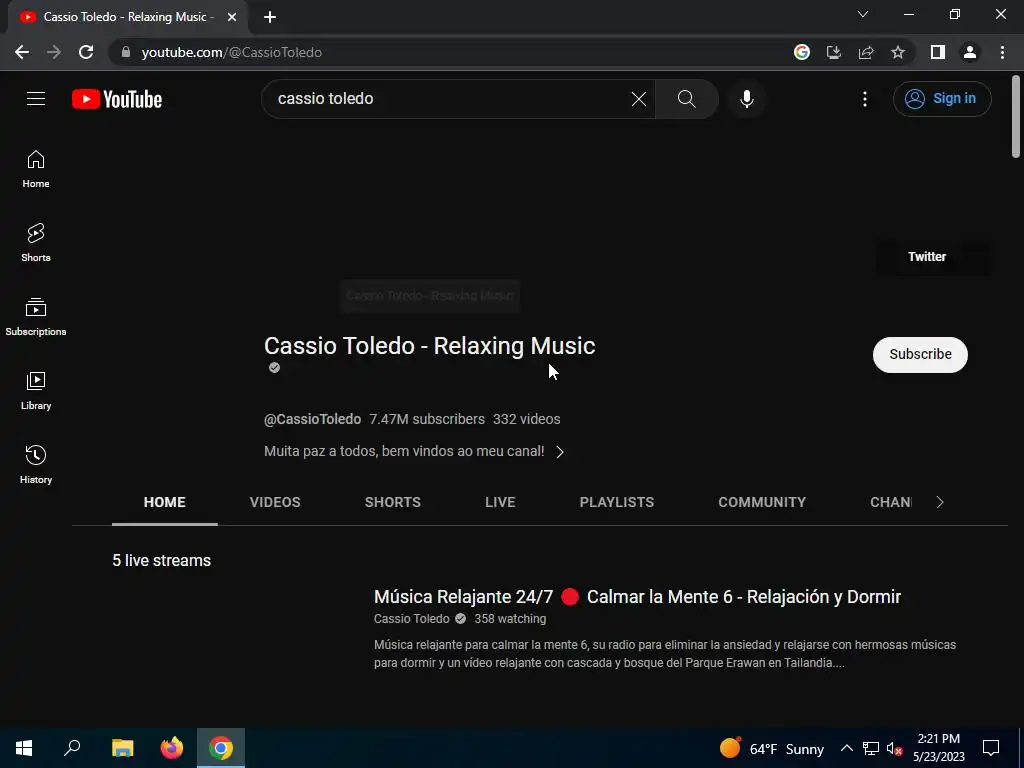View site info via the lock icon

(126, 52)
